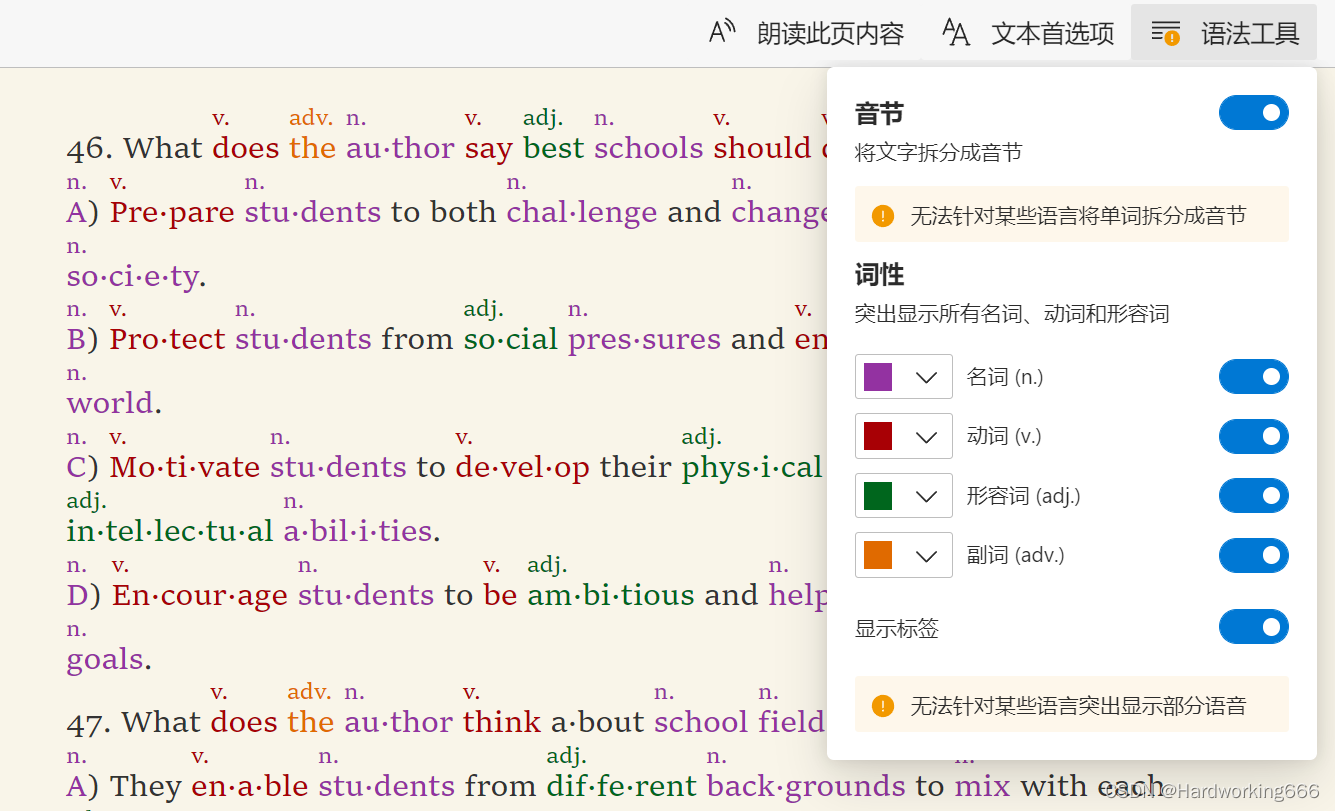Turn off the 副词 (adv.) toggle
This screenshot has height=811, width=1335.
[1253, 555]
